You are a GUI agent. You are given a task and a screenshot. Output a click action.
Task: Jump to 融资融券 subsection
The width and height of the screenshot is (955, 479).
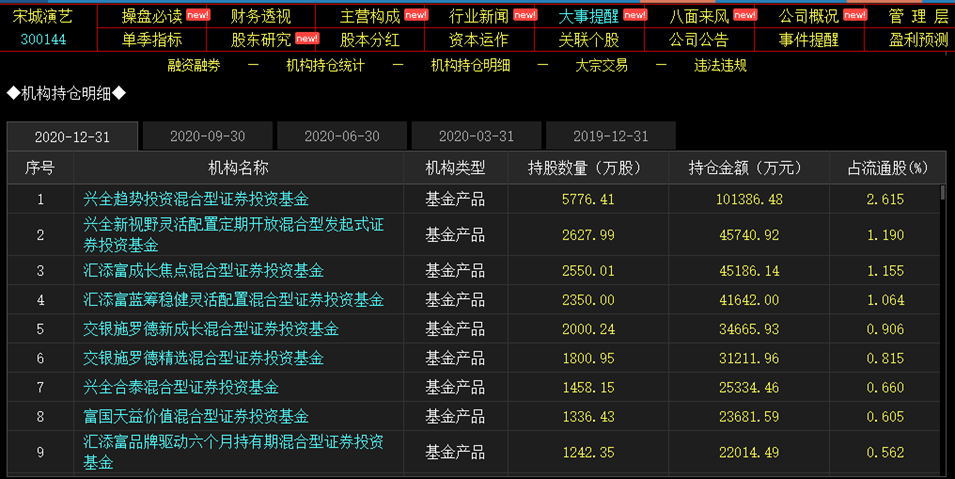click(194, 65)
